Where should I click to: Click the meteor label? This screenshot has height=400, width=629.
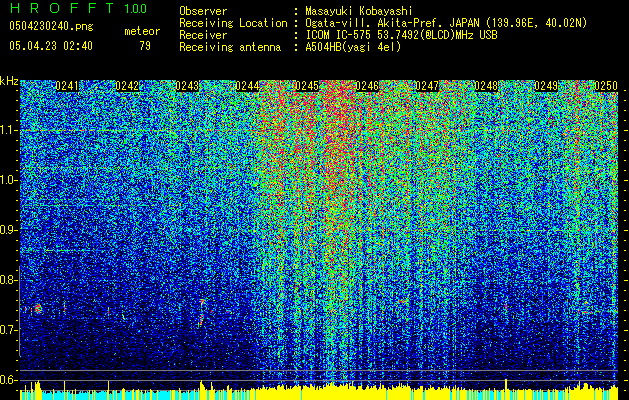[142, 31]
